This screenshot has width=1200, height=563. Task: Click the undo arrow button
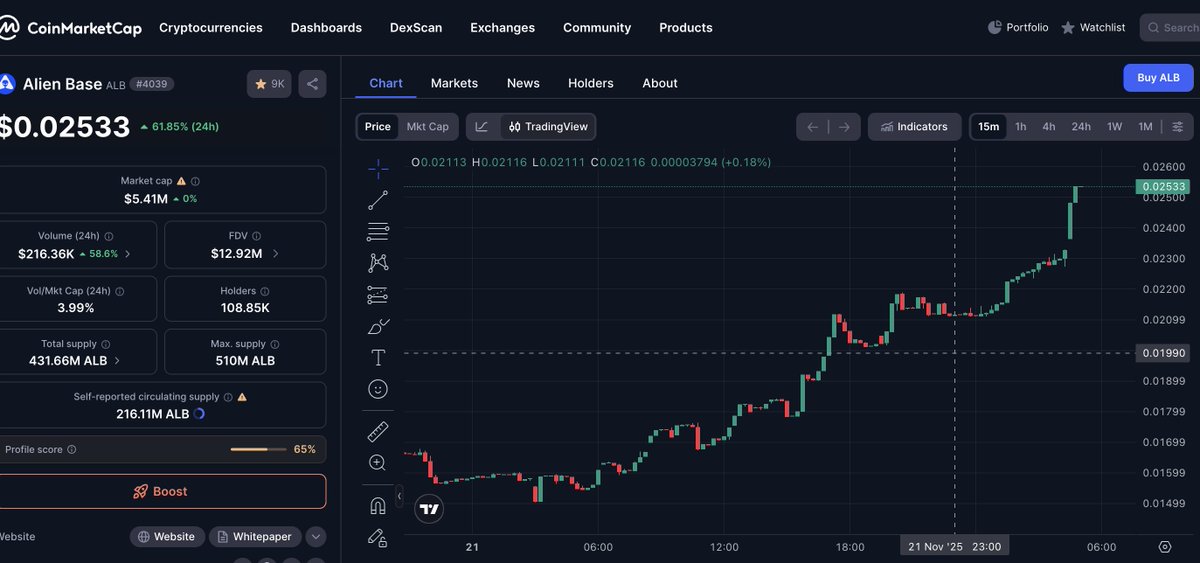pos(813,127)
